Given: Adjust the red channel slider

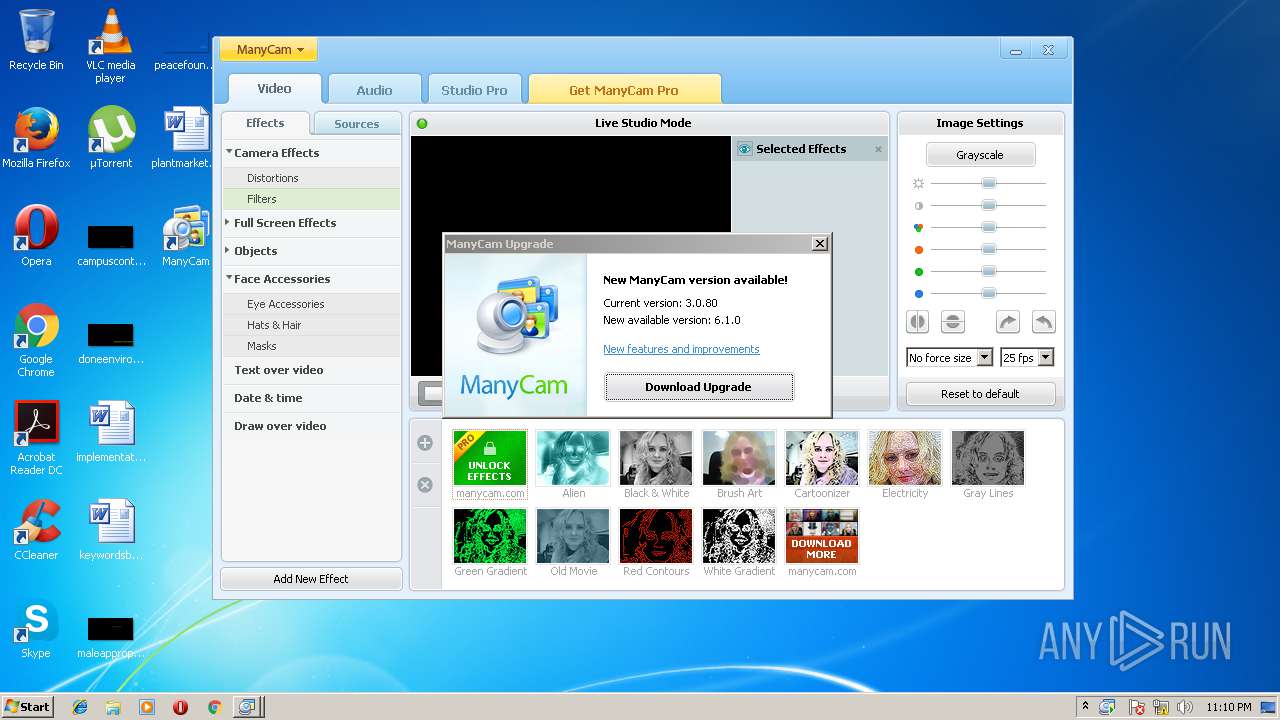Looking at the screenshot, I should tap(988, 249).
